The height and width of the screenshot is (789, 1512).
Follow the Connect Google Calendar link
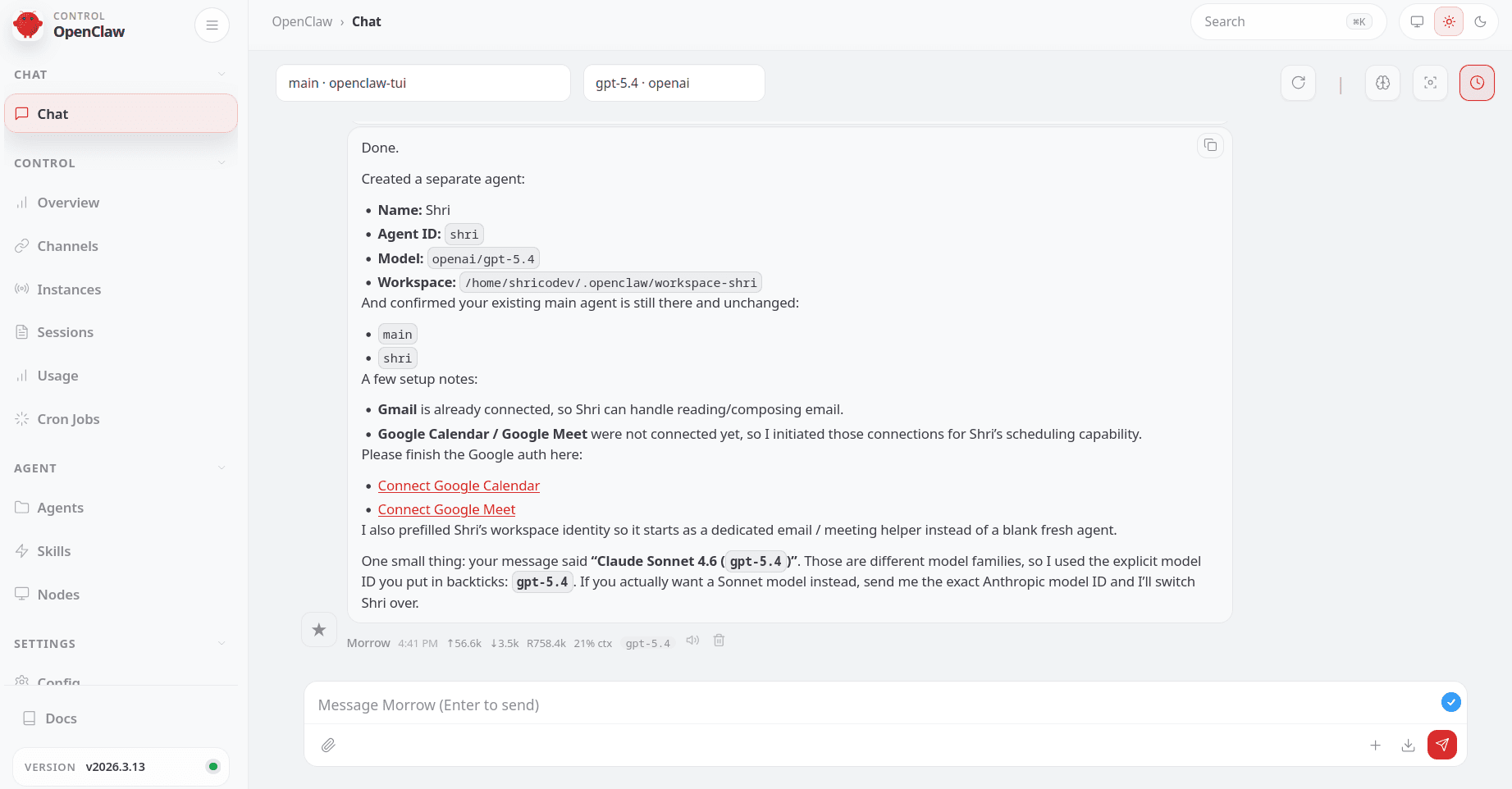click(x=459, y=486)
